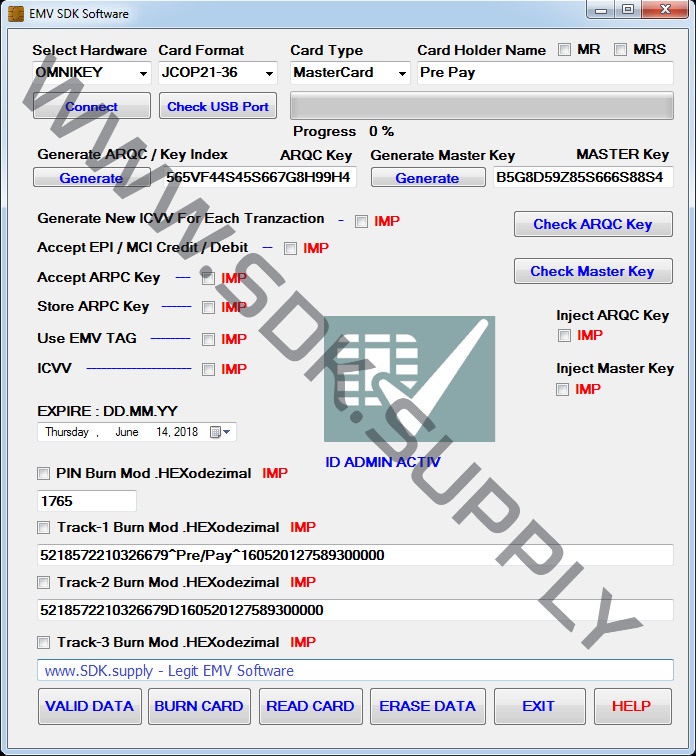The image size is (696, 756).
Task: Click the ERASE DATA button
Action: pyautogui.click(x=428, y=706)
